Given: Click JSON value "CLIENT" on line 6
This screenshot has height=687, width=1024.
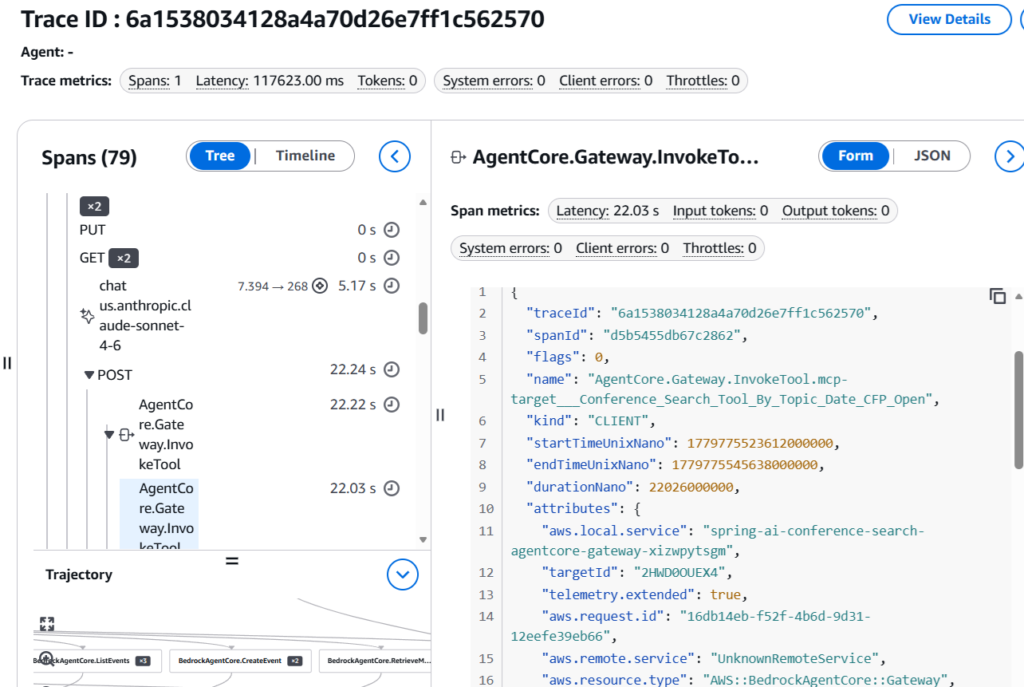Looking at the screenshot, I should 618,421.
